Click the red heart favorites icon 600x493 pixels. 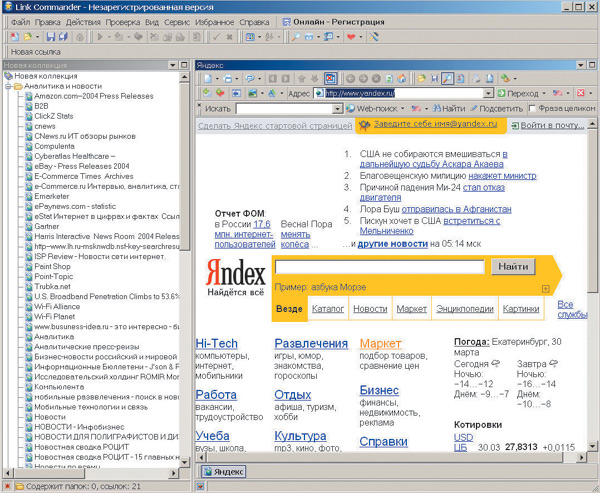[x=351, y=37]
